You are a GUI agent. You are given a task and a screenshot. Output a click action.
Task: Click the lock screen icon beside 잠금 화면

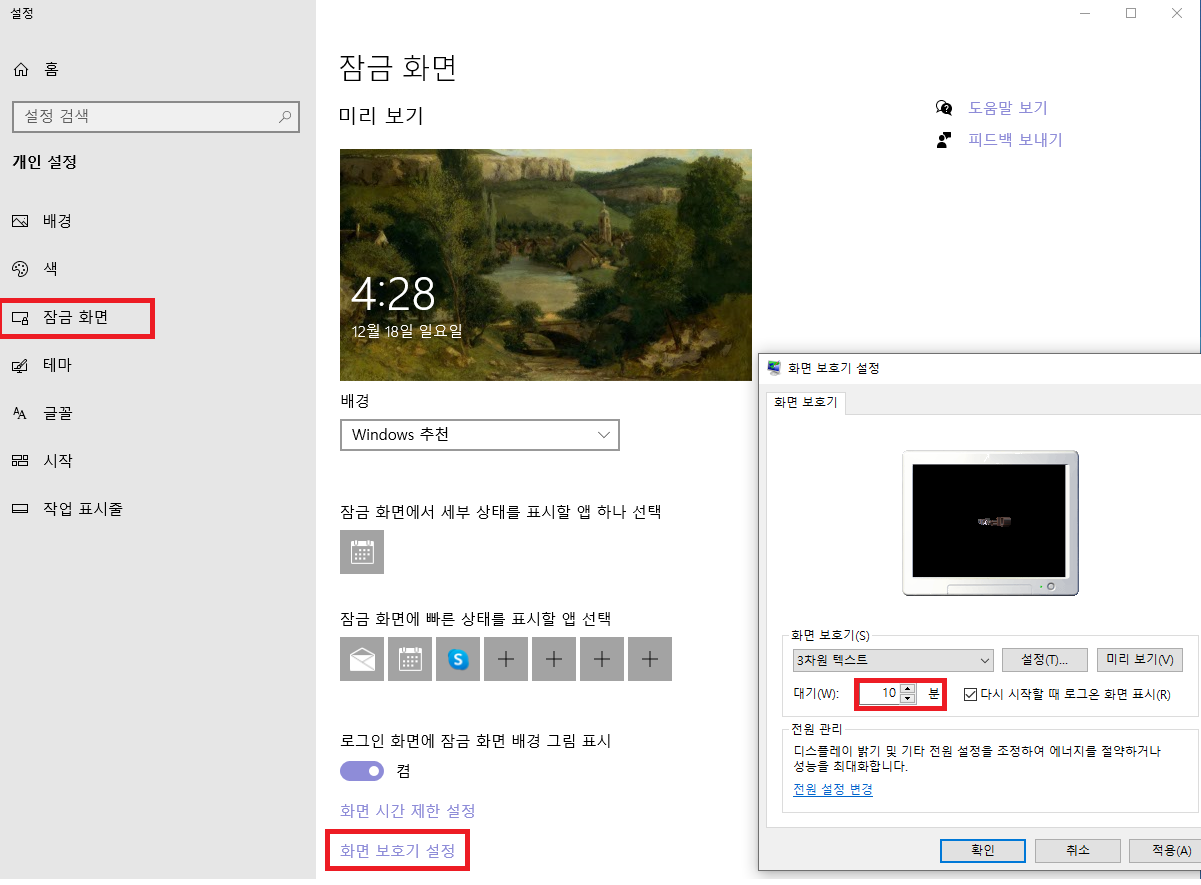pyautogui.click(x=20, y=318)
